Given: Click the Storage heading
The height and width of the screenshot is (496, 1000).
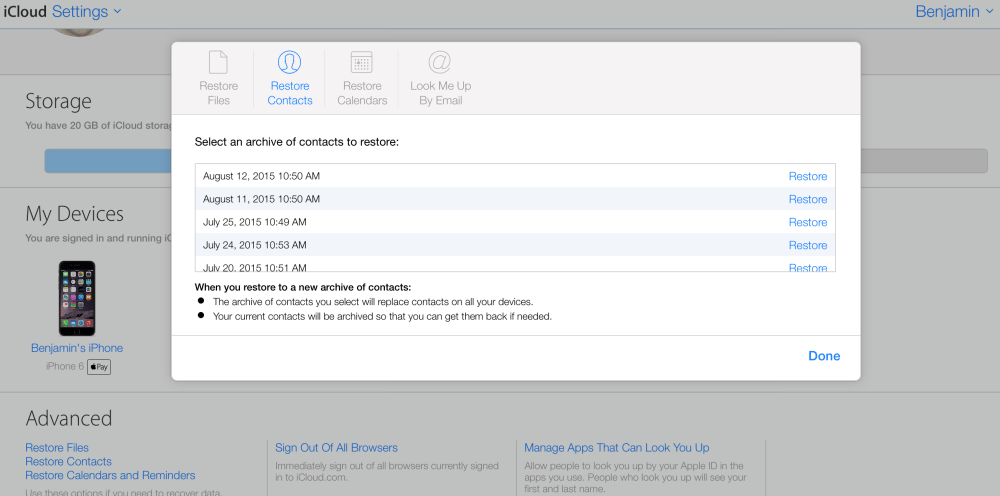Looking at the screenshot, I should pyautogui.click(x=58, y=101).
